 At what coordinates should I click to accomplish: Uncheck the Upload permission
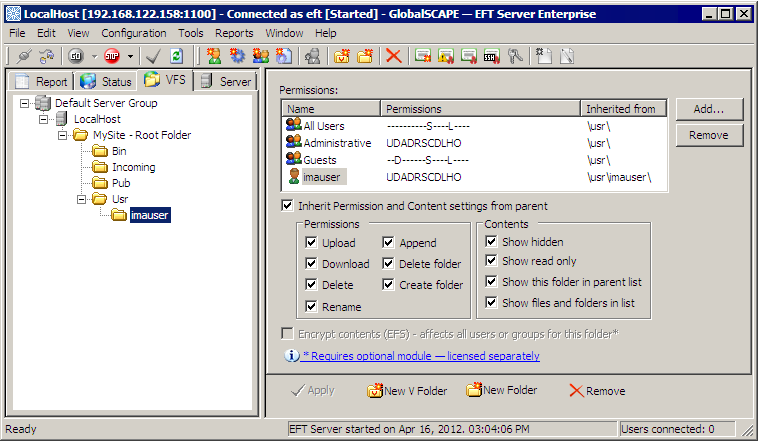point(311,242)
